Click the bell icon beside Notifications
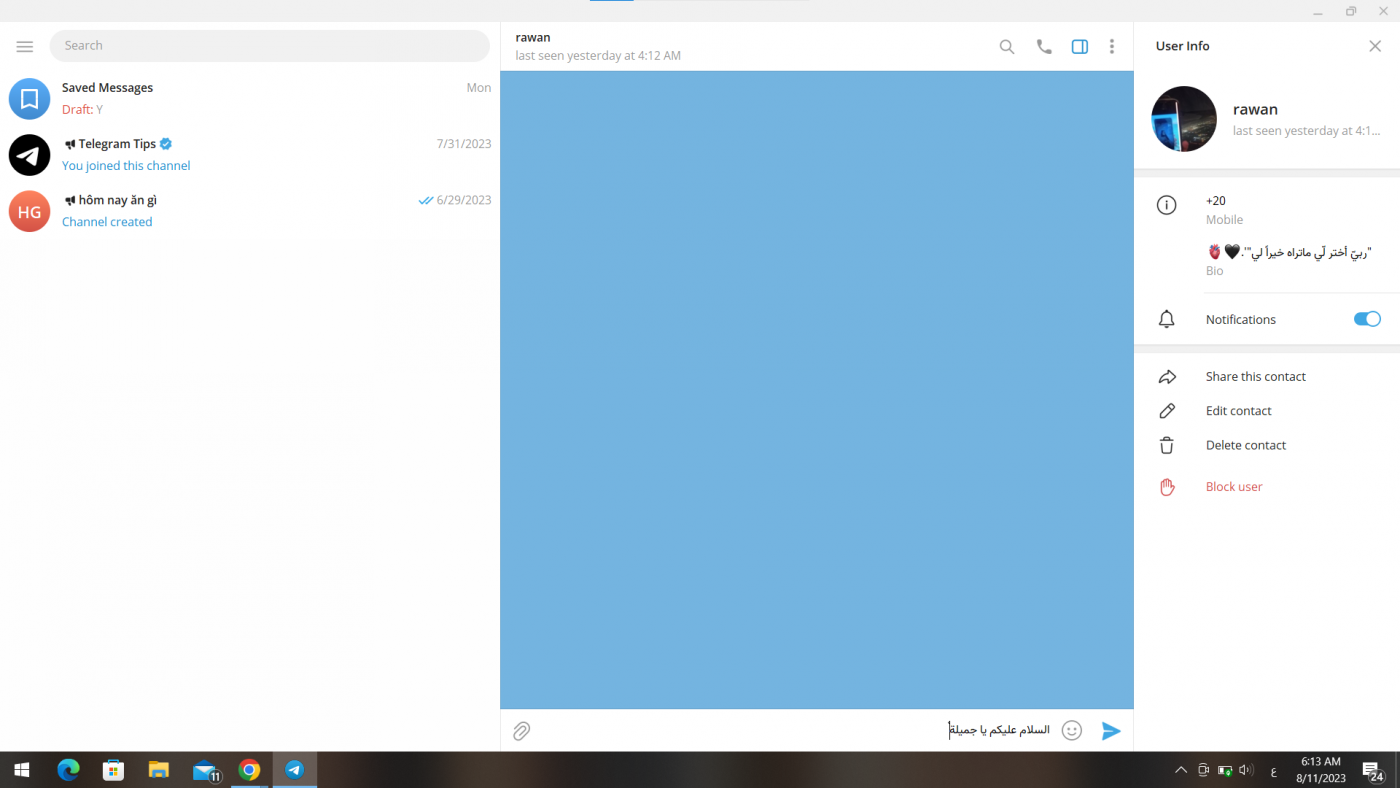This screenshot has width=1400, height=788. tap(1166, 319)
